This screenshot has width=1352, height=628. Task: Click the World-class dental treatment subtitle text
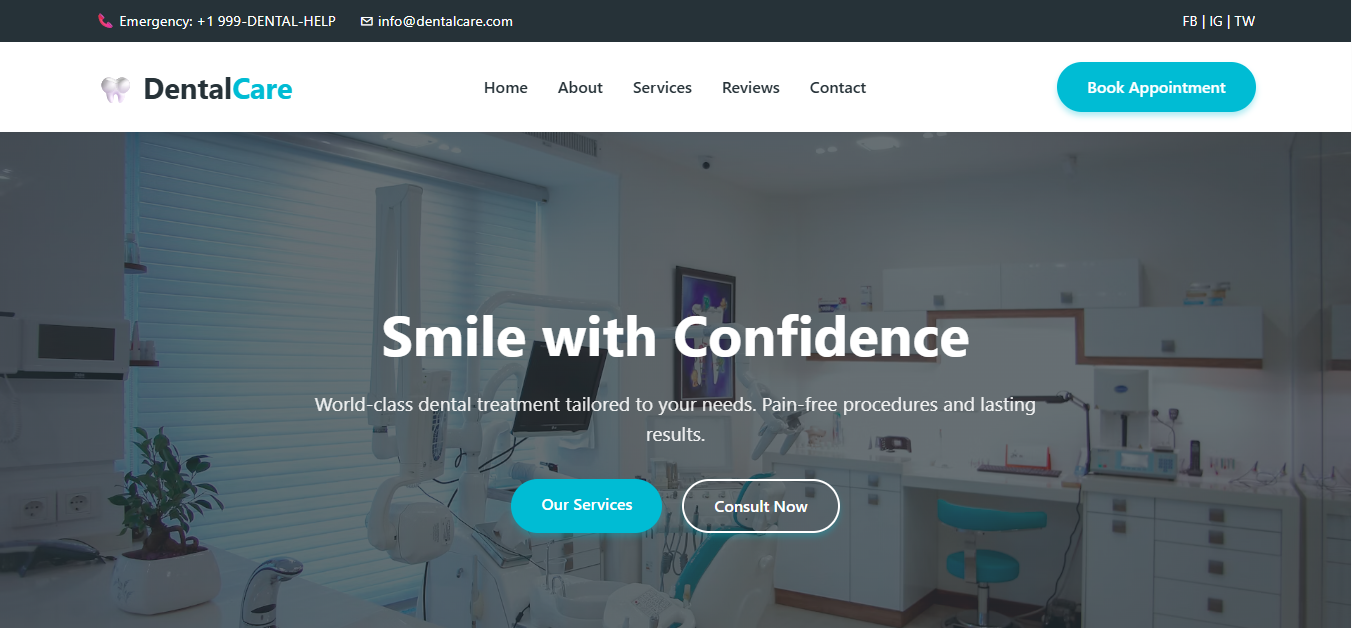click(x=675, y=420)
